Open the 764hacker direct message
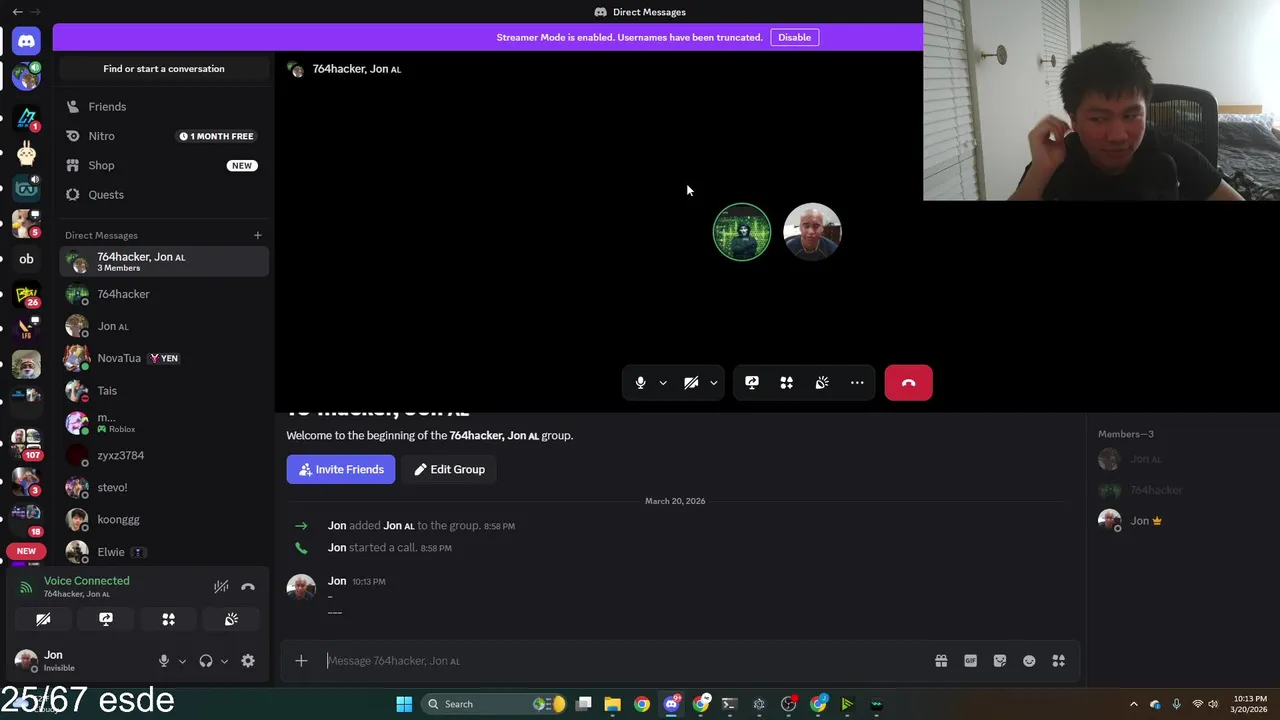The width and height of the screenshot is (1280, 720). pyautogui.click(x=164, y=294)
